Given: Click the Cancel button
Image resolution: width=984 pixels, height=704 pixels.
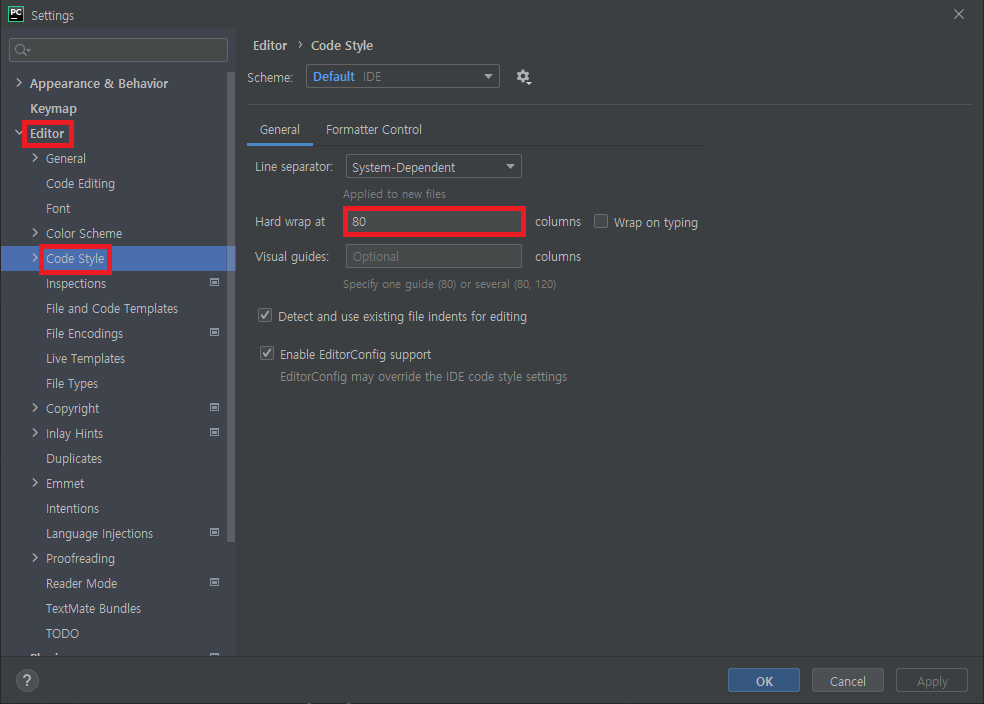Looking at the screenshot, I should tap(848, 681).
